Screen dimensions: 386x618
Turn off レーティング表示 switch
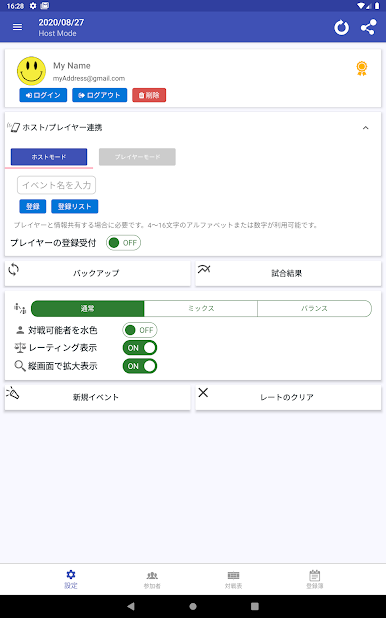tap(140, 348)
